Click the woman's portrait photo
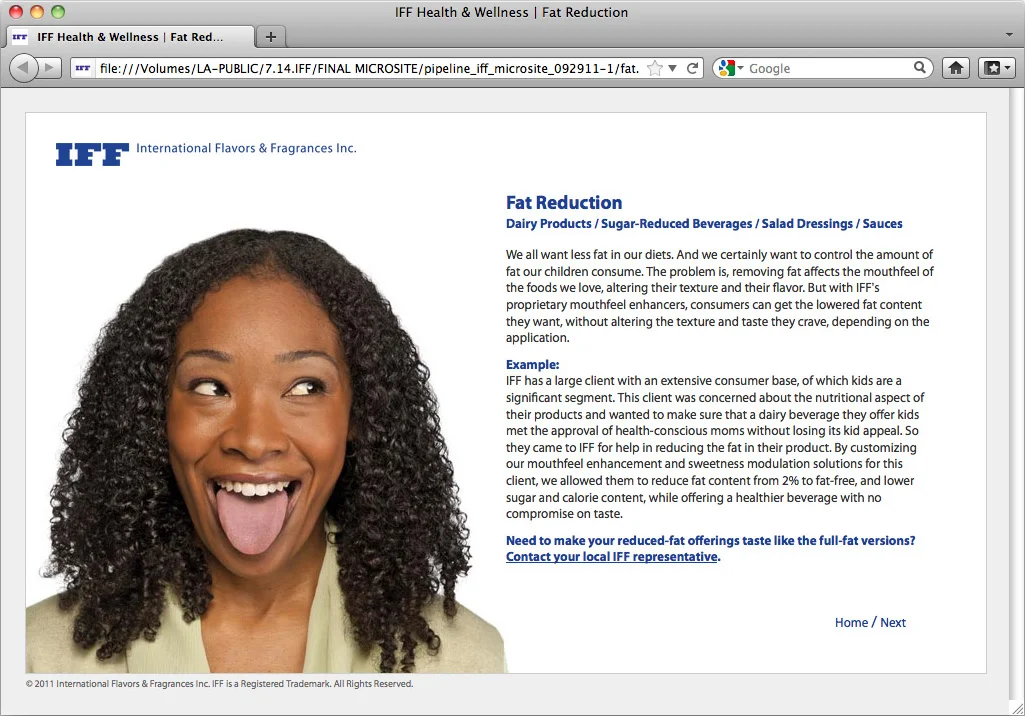 coord(267,451)
